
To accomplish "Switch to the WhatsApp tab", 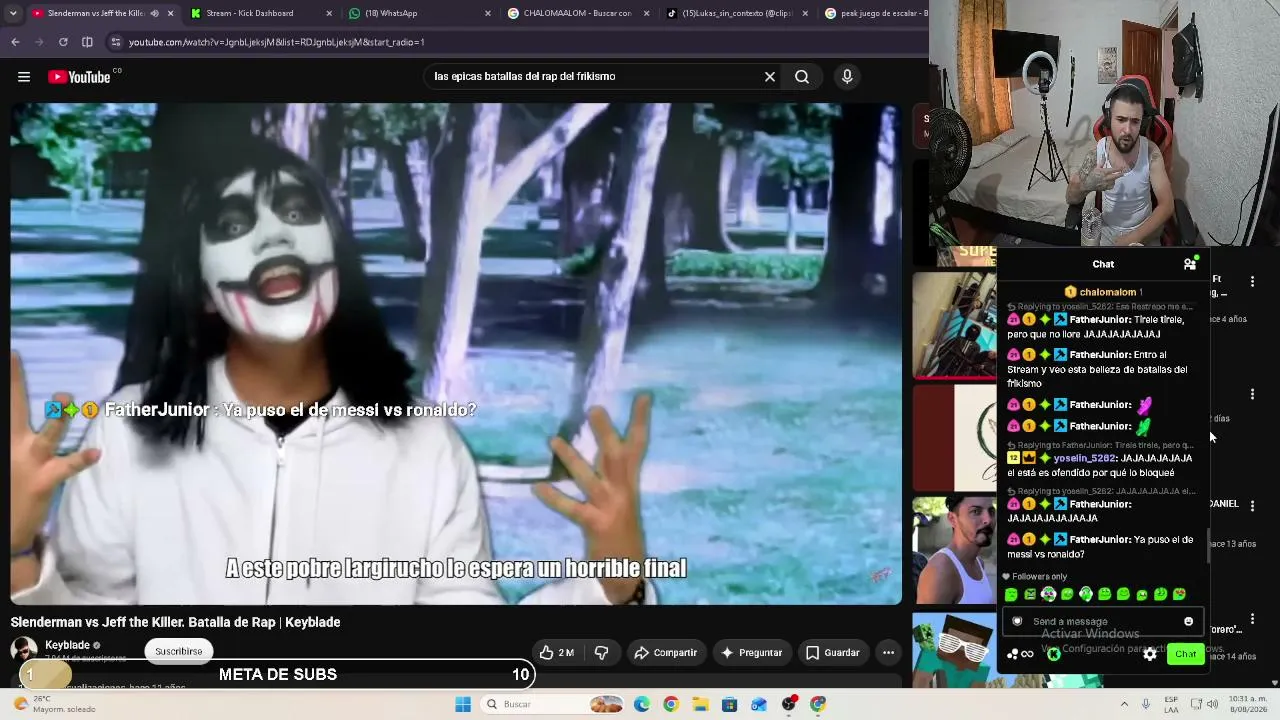I will coord(418,13).
